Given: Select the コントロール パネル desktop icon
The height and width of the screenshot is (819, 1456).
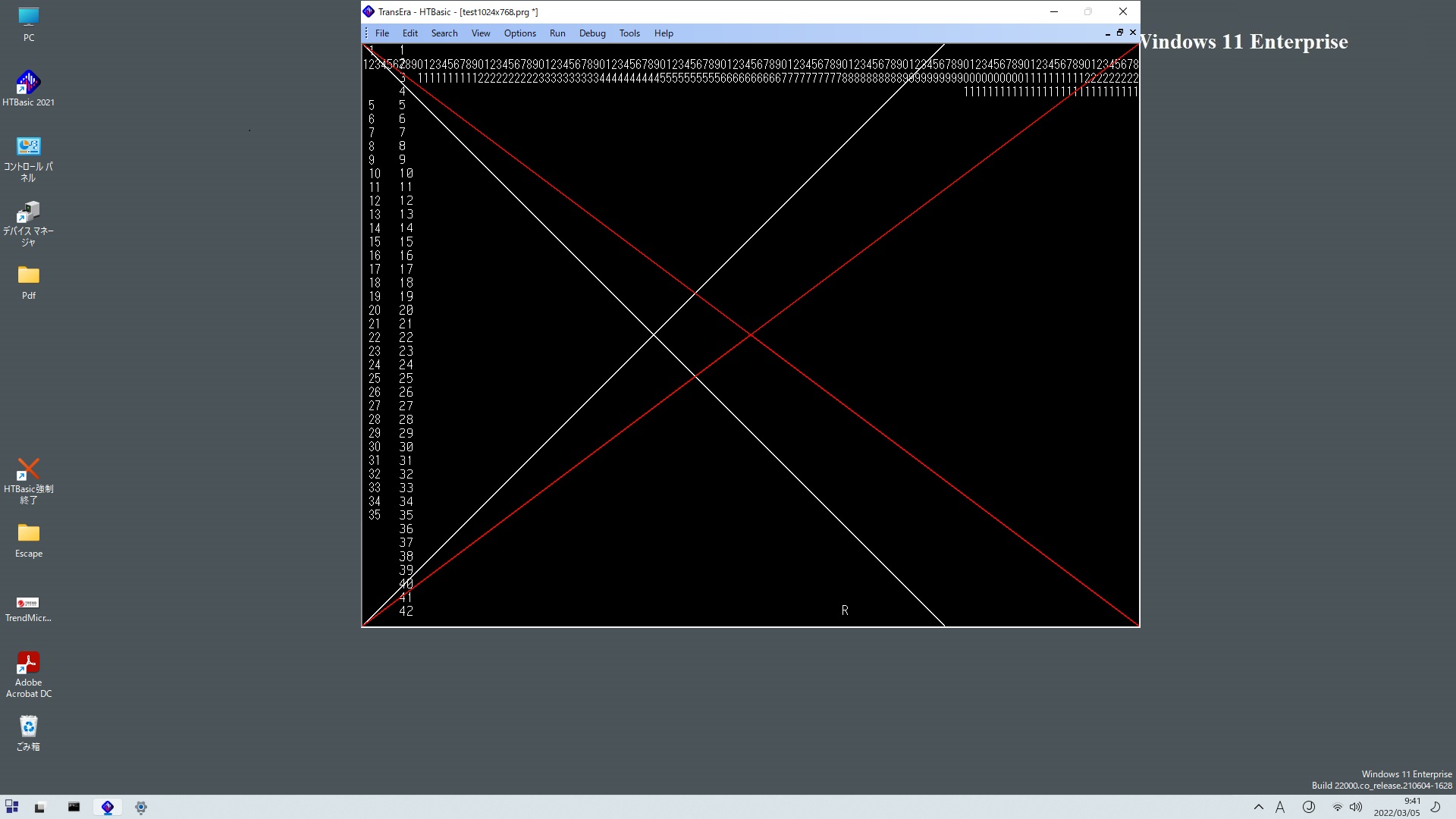Looking at the screenshot, I should tap(29, 158).
